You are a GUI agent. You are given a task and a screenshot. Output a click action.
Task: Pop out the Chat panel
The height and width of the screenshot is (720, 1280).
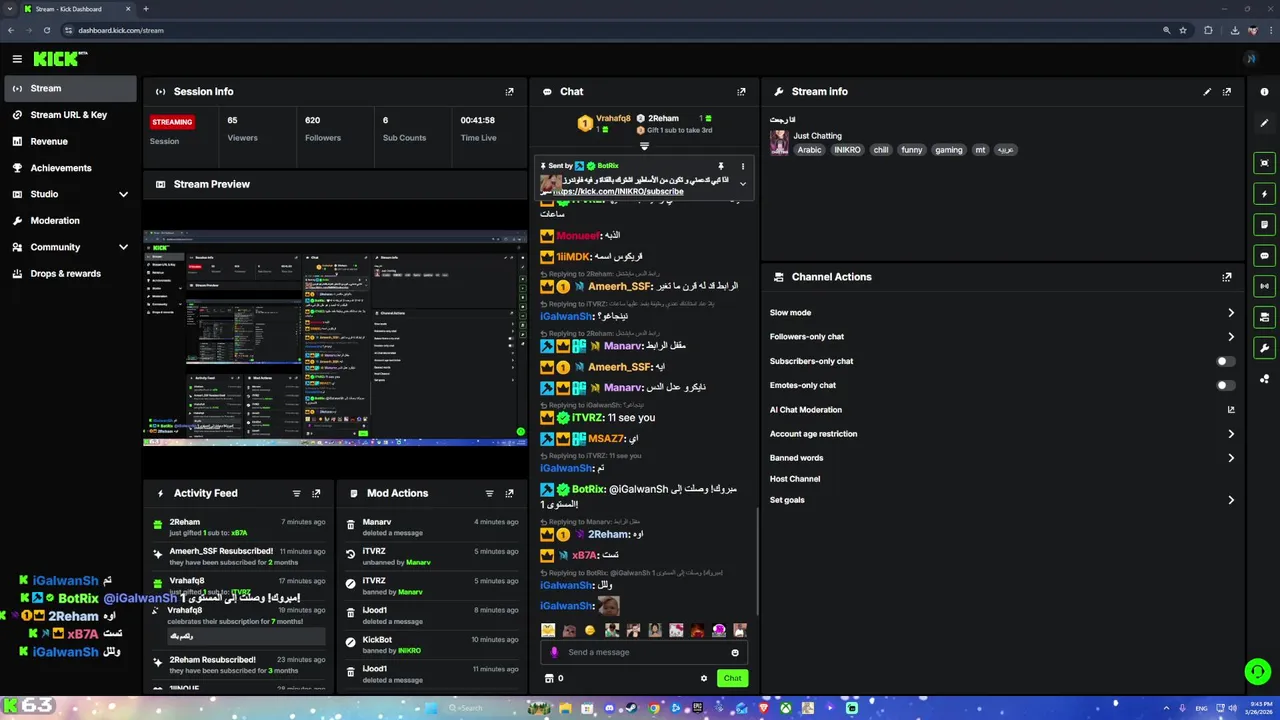pyautogui.click(x=741, y=91)
